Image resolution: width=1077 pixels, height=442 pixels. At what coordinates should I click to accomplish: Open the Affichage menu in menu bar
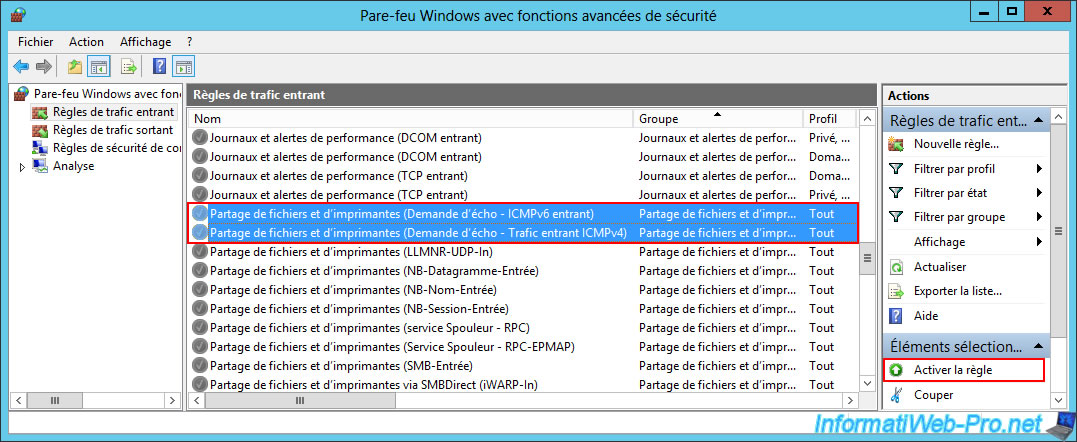click(145, 42)
